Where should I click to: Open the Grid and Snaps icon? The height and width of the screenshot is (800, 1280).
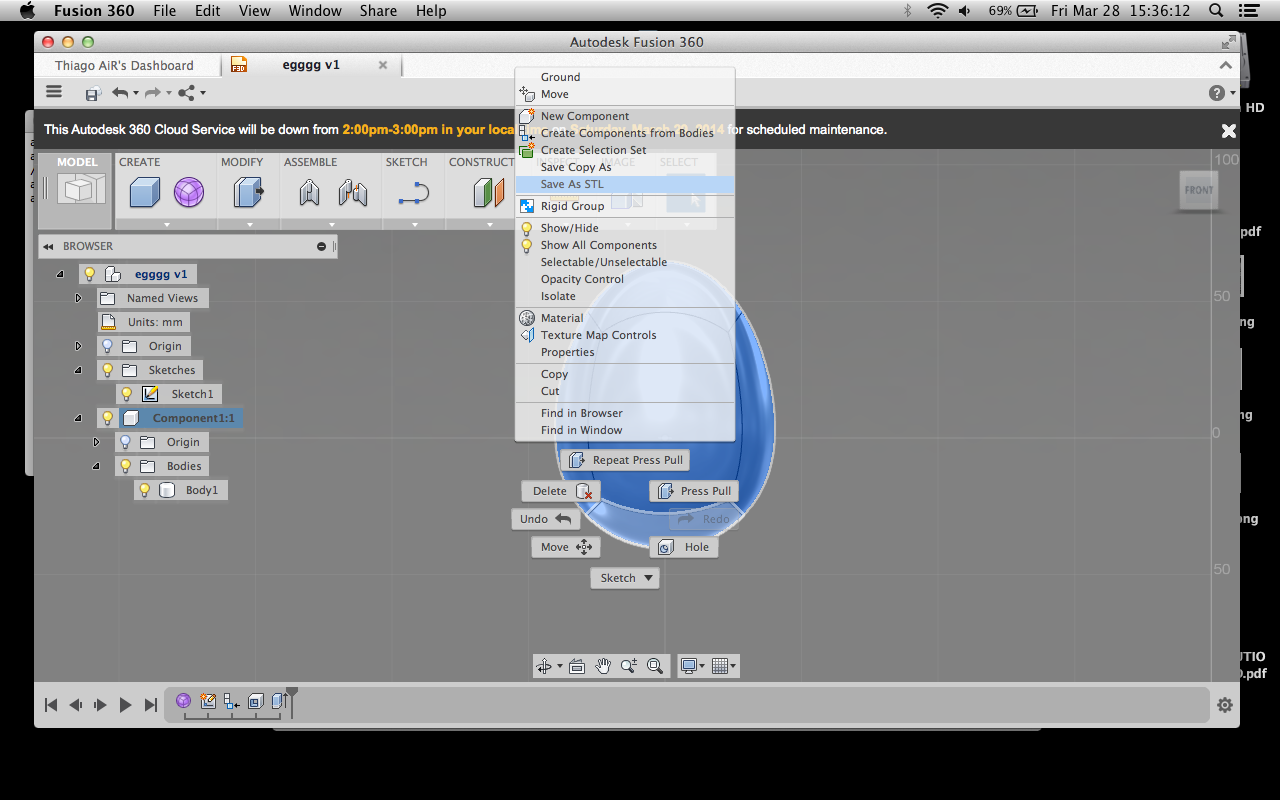719,666
